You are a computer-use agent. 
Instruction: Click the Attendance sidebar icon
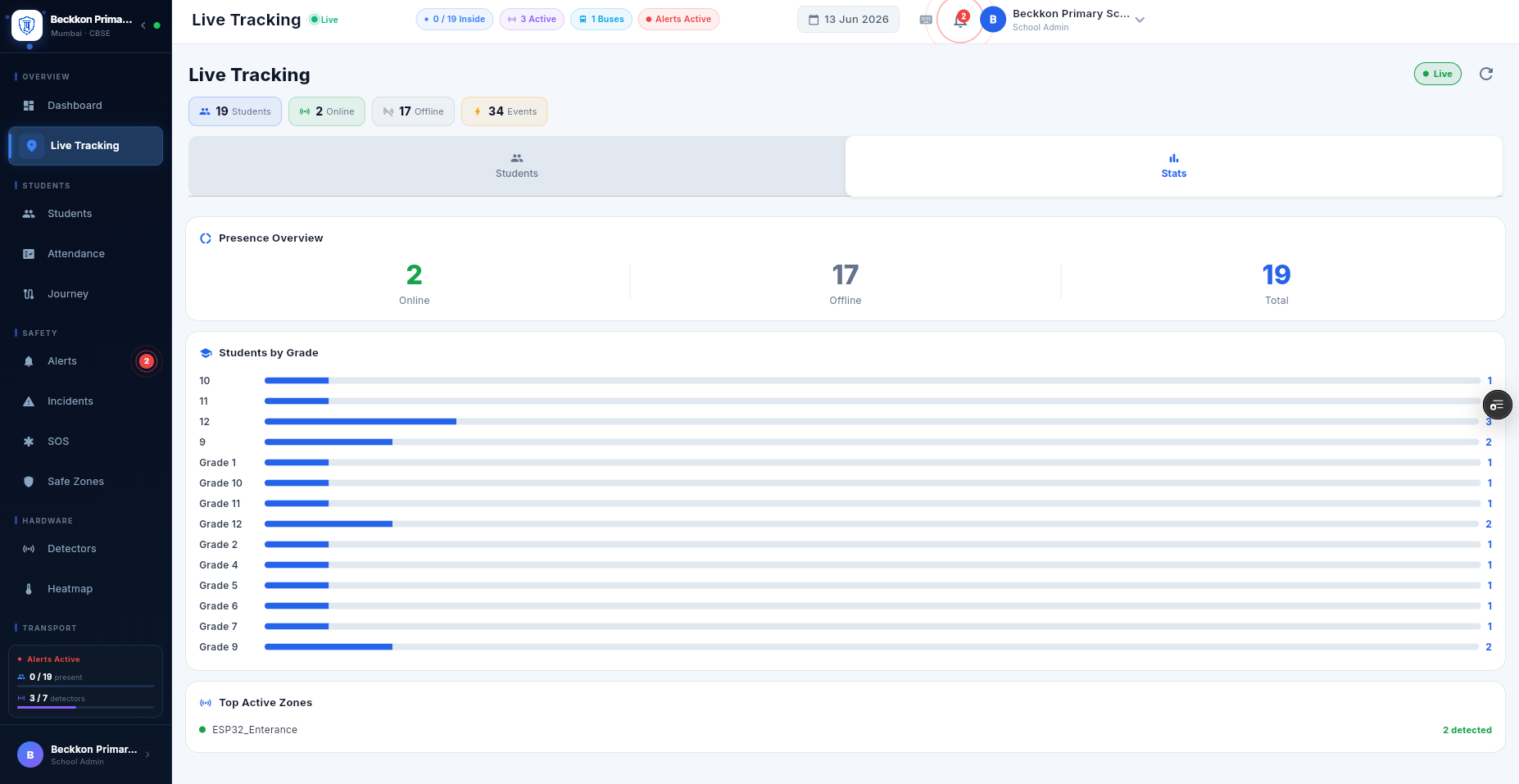(x=29, y=254)
